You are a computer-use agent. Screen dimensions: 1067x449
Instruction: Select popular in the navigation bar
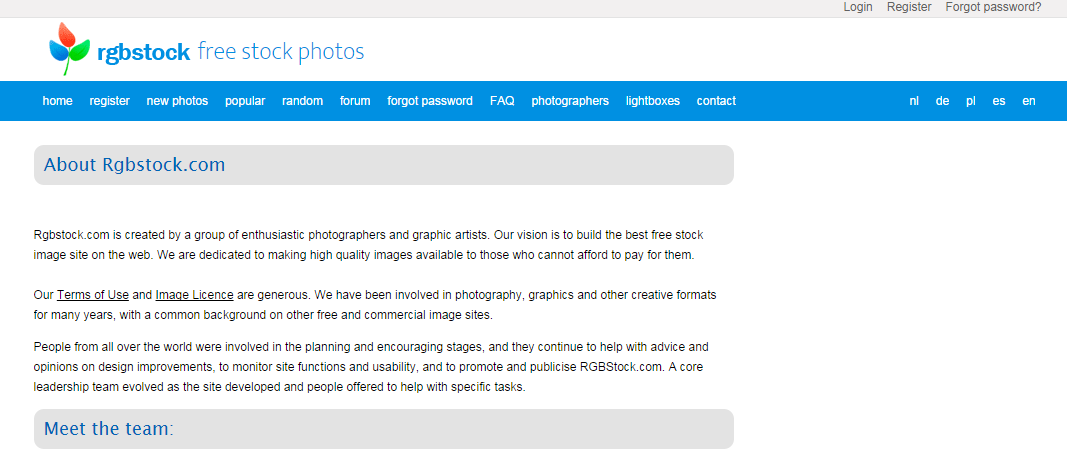point(245,101)
